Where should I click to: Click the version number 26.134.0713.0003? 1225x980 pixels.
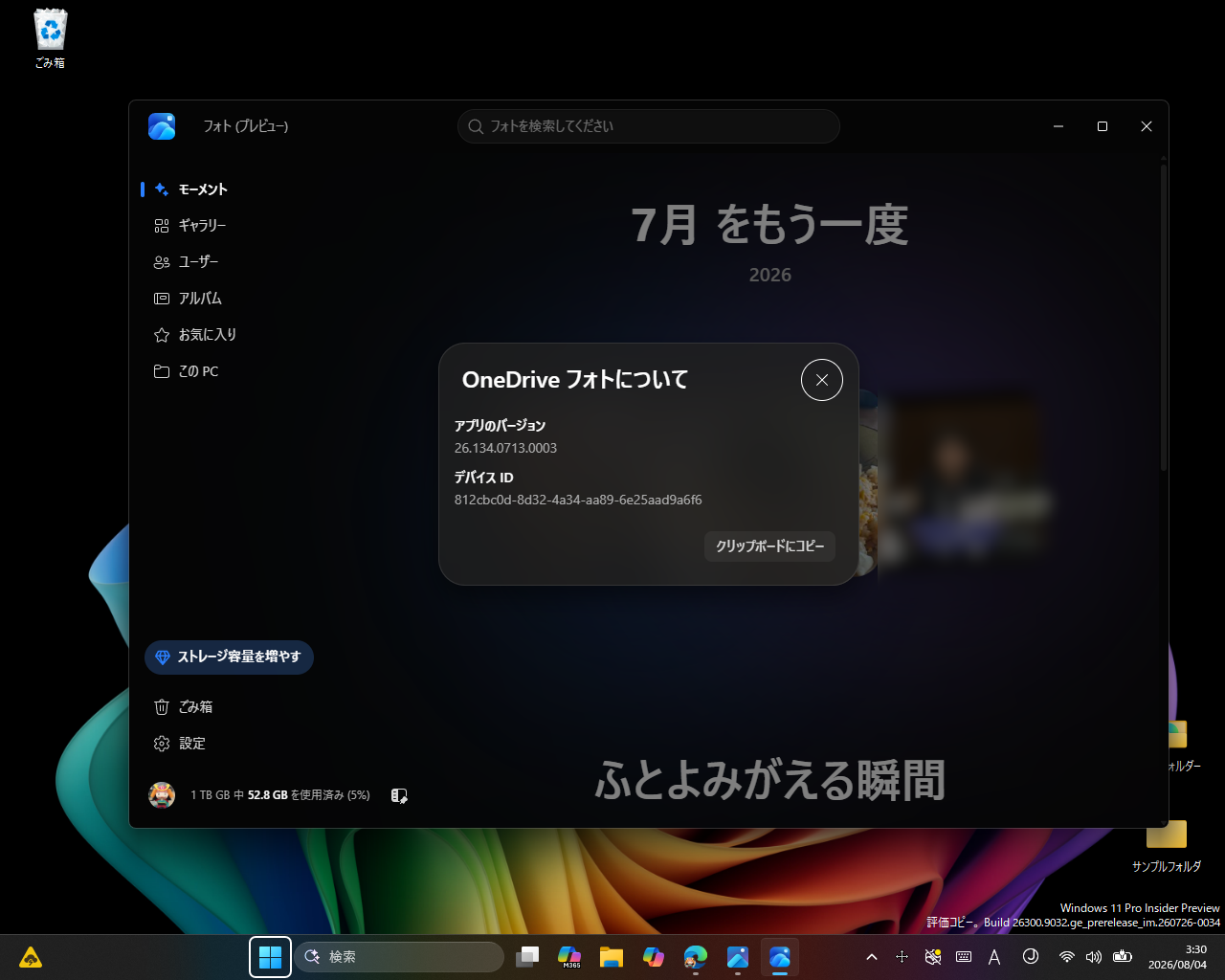[x=505, y=448]
